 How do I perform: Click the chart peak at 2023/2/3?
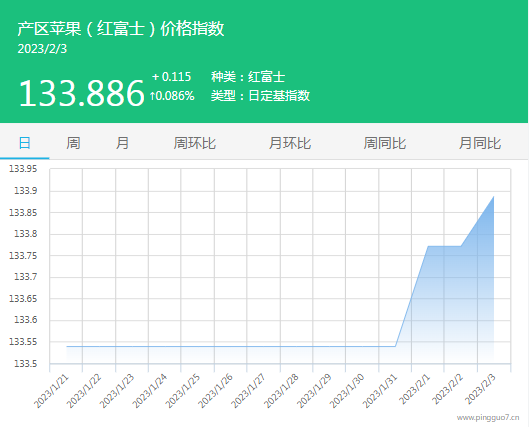click(494, 197)
